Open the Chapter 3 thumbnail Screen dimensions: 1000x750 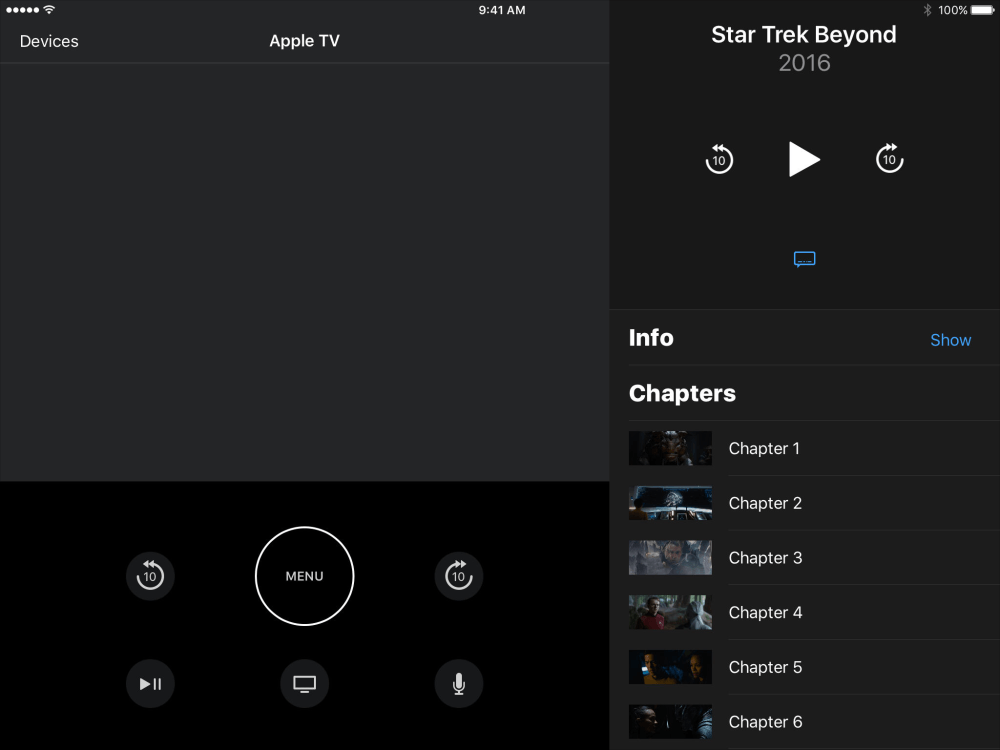coord(670,558)
